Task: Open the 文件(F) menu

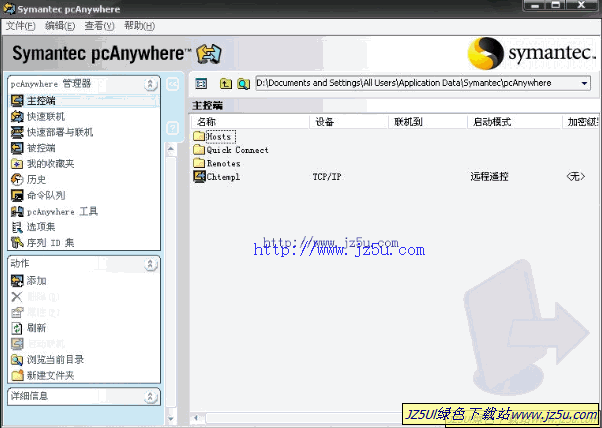Action: click(x=21, y=26)
